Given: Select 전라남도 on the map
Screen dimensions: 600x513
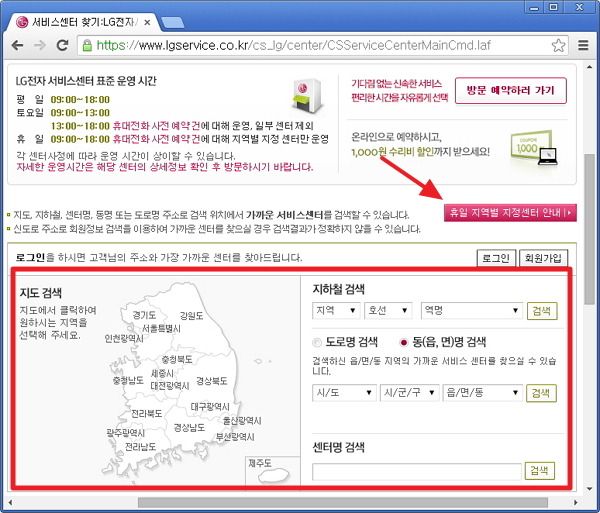Looking at the screenshot, I should 140,446.
